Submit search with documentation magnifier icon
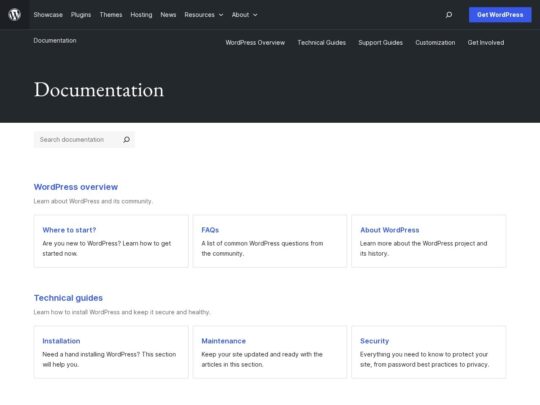The image size is (540, 405). point(126,139)
